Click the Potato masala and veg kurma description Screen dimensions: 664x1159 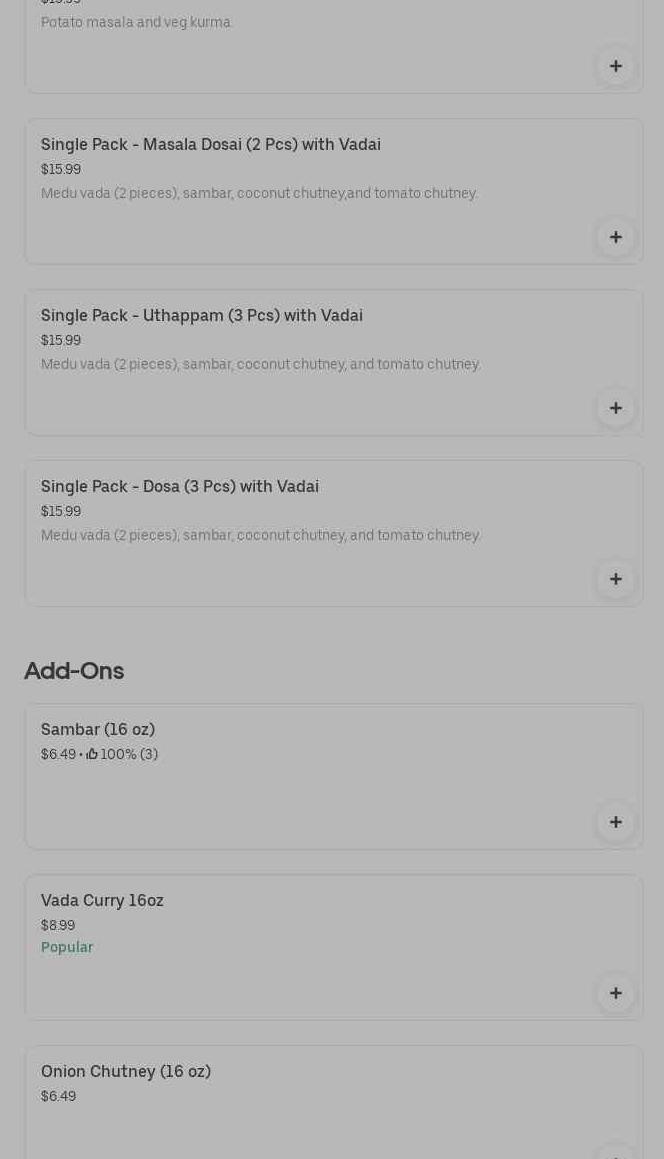(x=137, y=22)
